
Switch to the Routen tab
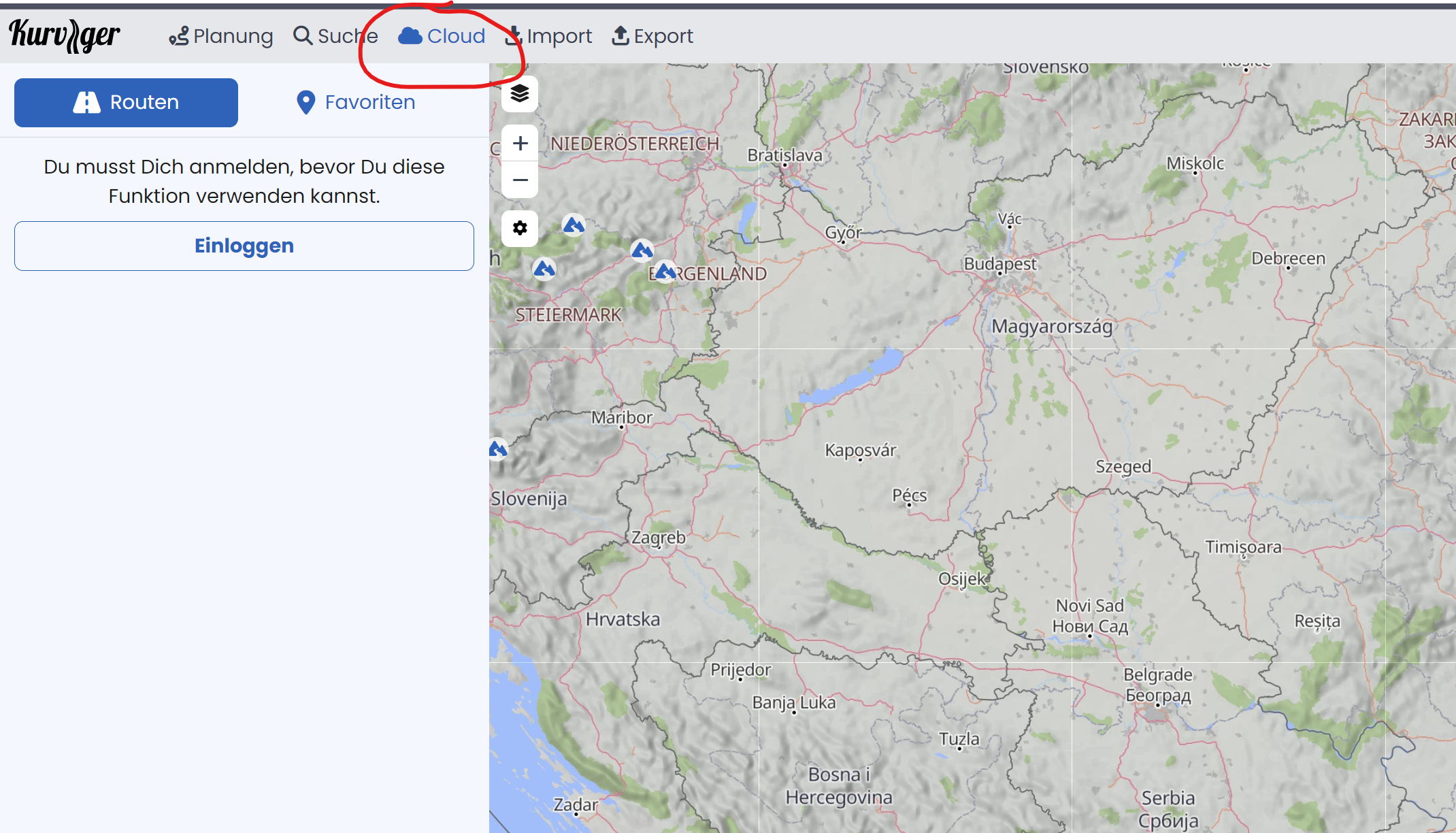(x=126, y=103)
